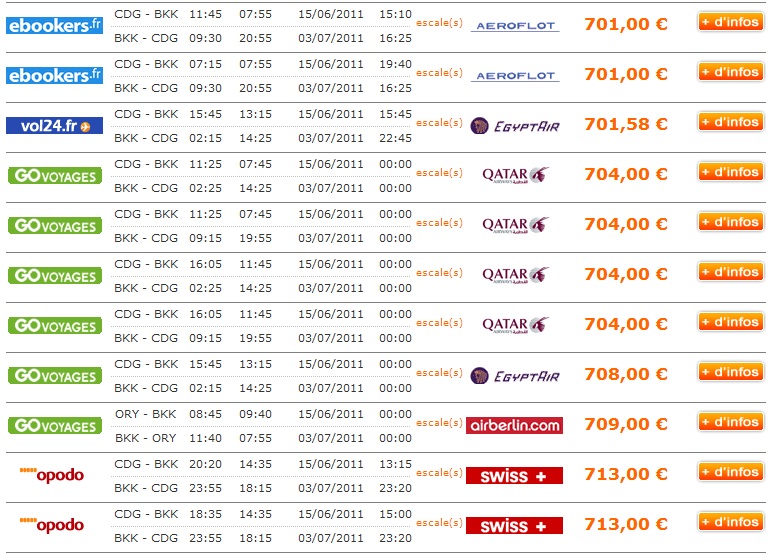Open escale(s) link on ebookers 11:45 departure row

439,23
